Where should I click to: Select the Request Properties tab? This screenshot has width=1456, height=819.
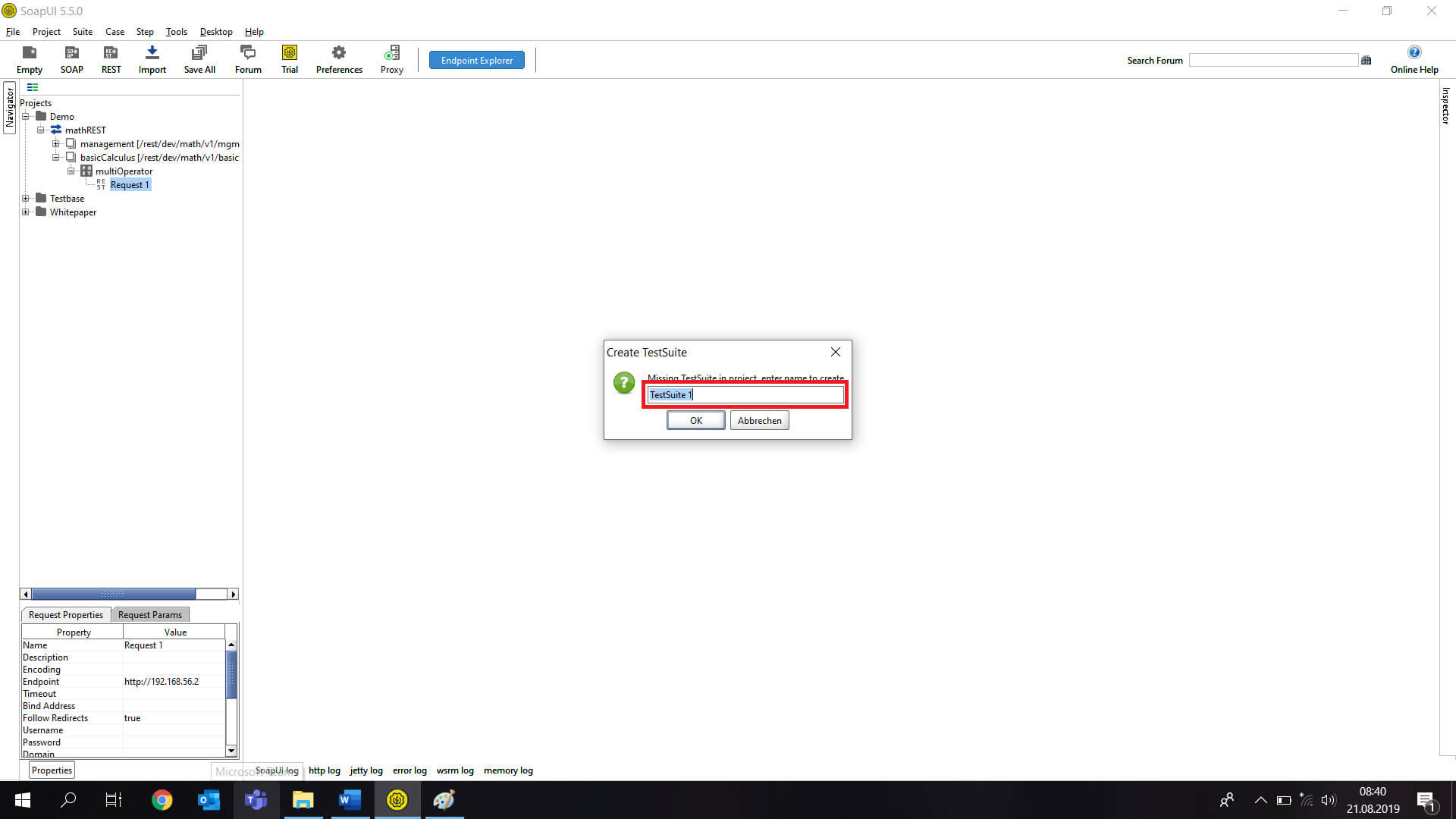[x=65, y=614]
